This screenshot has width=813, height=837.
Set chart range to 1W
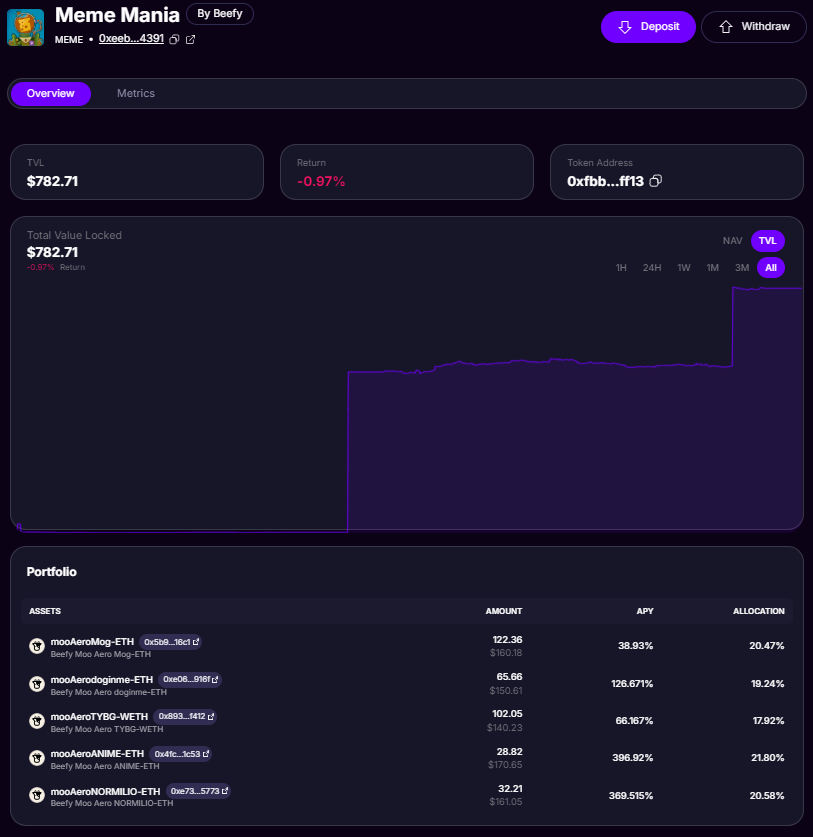[684, 268]
